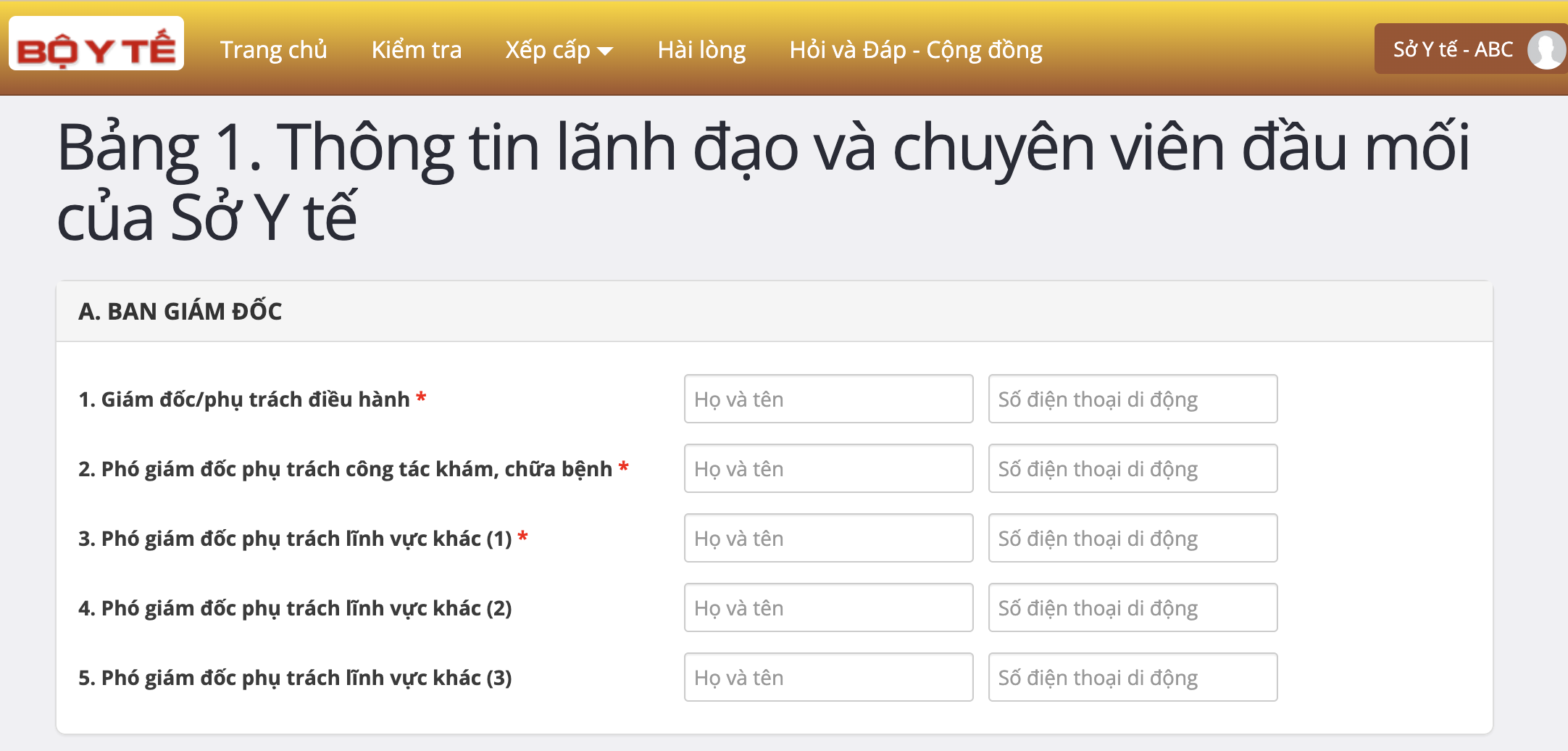Focus phone field for Phó giám đốc khám, chữa bệnh

point(1133,468)
